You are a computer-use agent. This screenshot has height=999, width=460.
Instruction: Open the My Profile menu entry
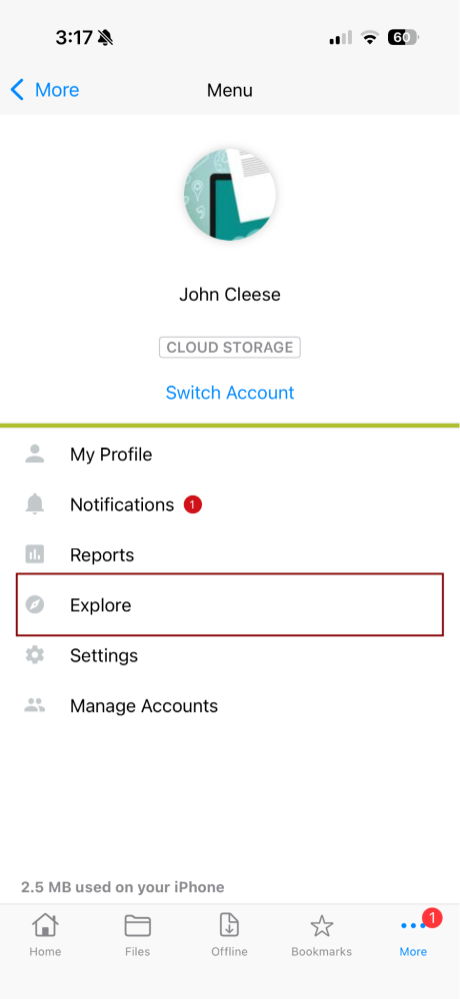click(x=230, y=454)
